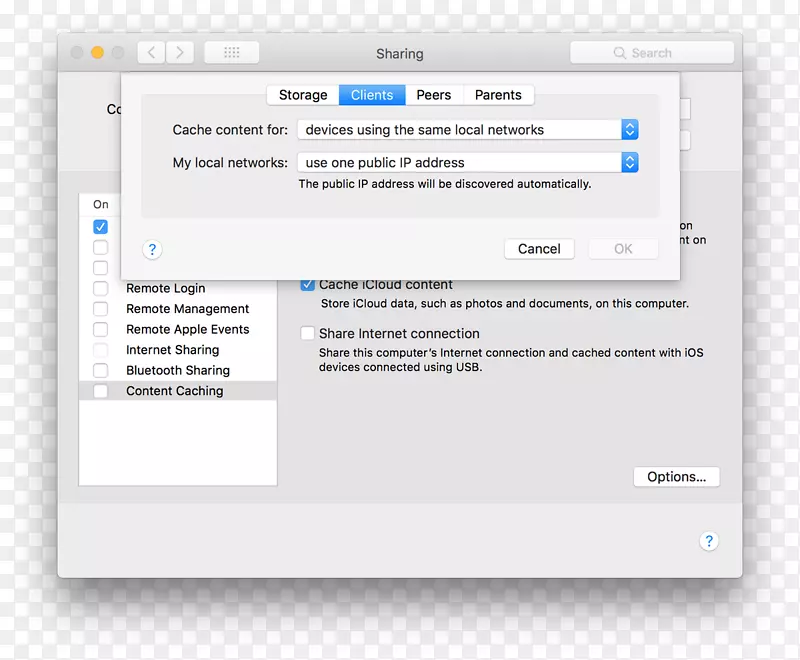Click the help button at window bottom right
The image size is (800, 660).
point(708,541)
